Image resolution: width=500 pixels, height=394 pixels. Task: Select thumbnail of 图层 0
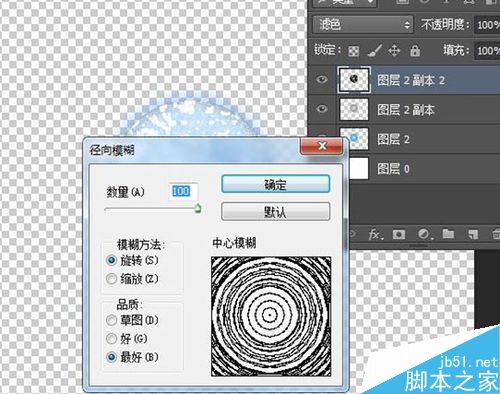pos(359,168)
